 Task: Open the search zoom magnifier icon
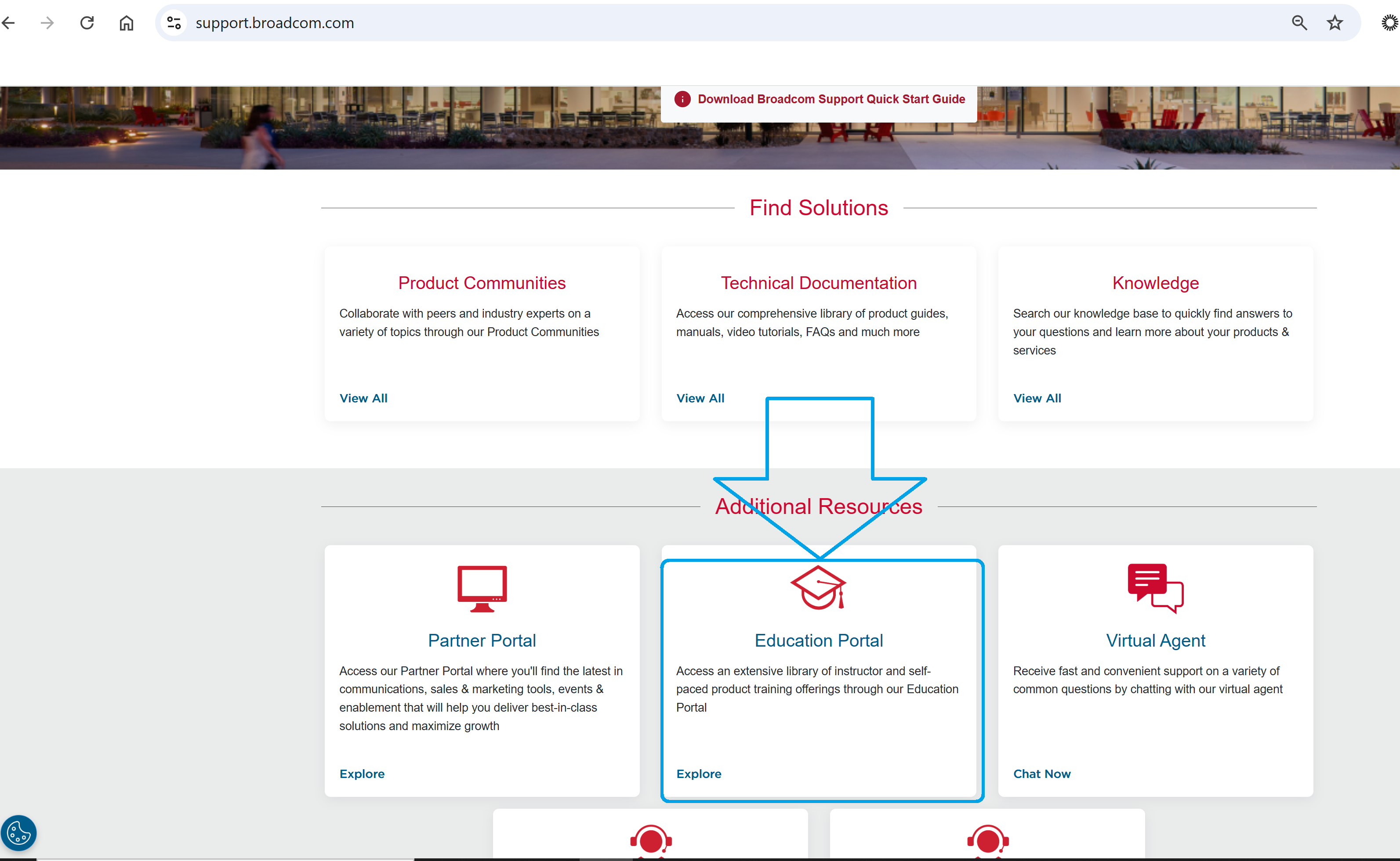point(1299,22)
